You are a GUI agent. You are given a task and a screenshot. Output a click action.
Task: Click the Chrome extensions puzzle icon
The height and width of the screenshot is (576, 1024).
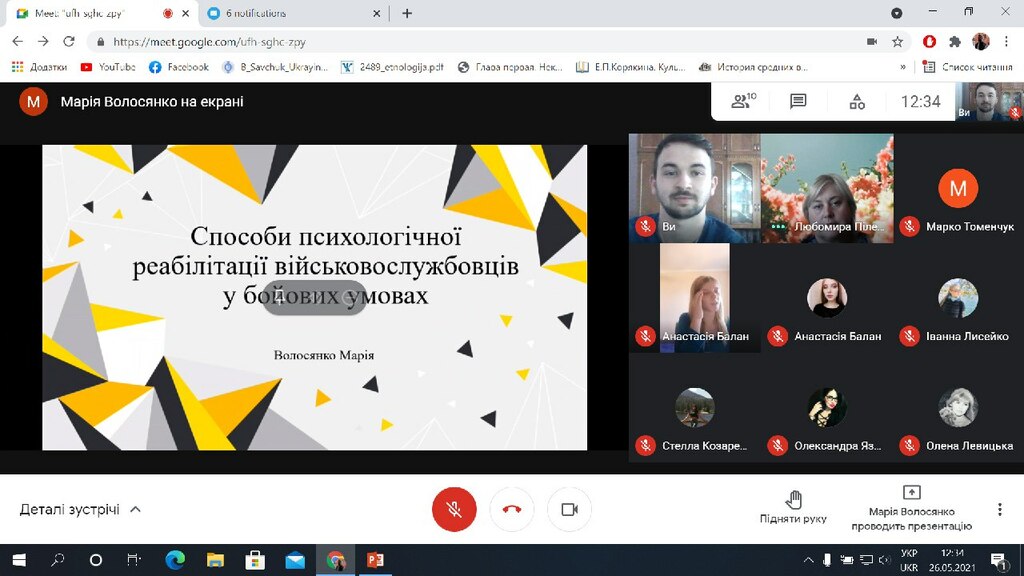click(955, 42)
